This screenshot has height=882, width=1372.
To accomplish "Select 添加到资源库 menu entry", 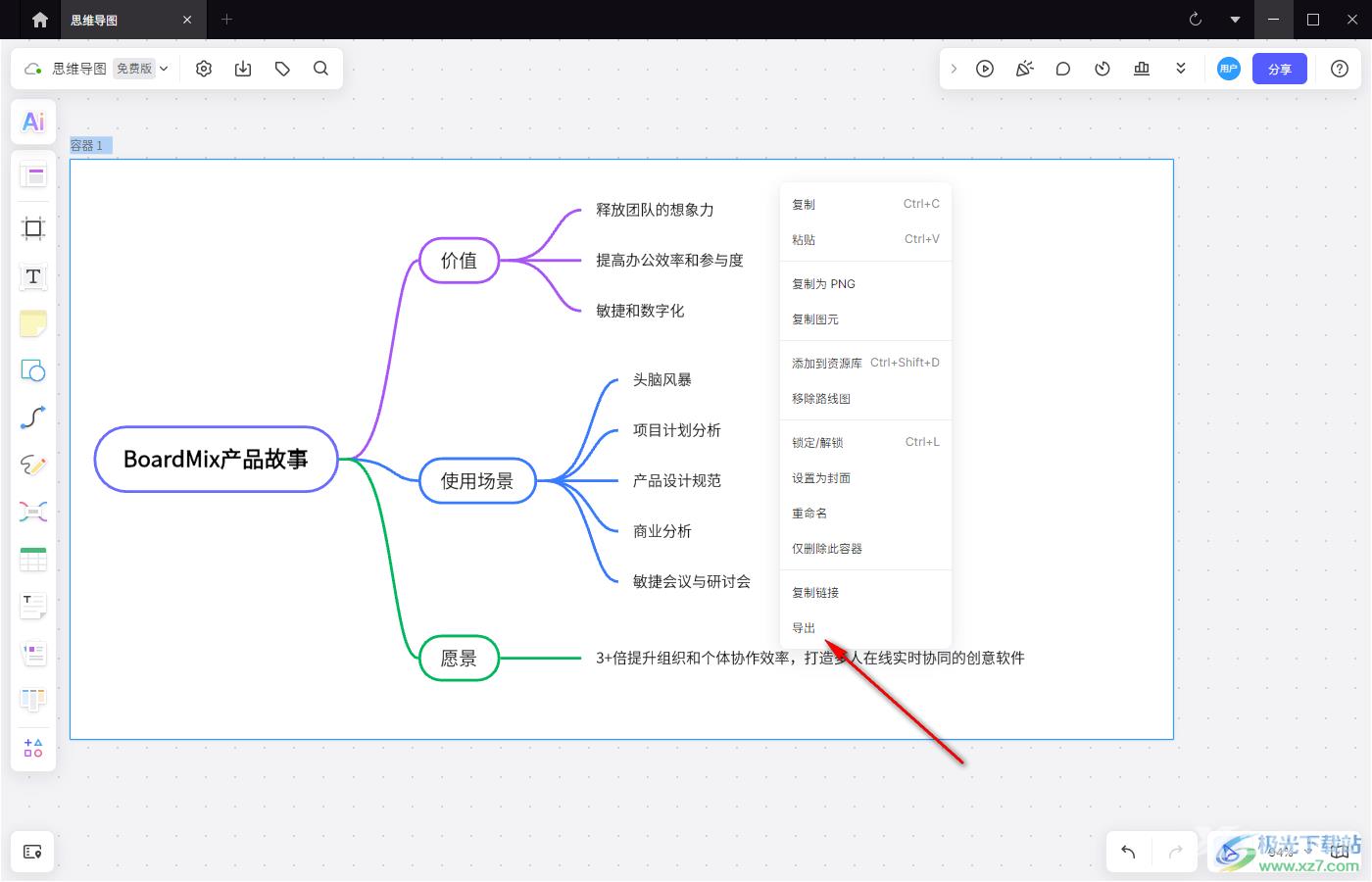I will 865,363.
